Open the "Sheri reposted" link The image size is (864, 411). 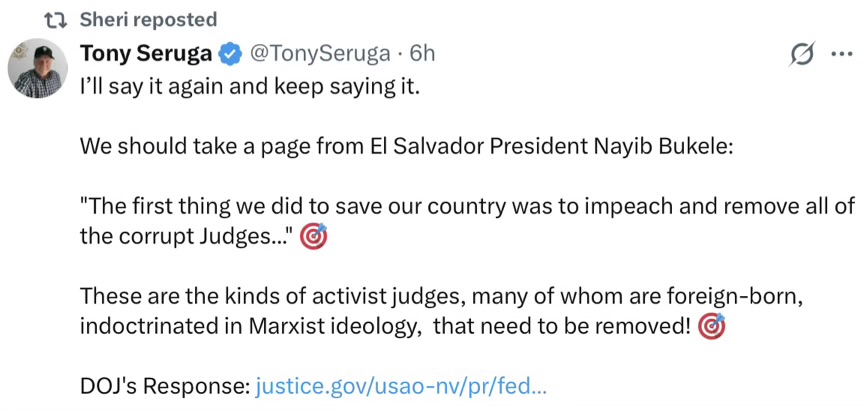[x=147, y=20]
